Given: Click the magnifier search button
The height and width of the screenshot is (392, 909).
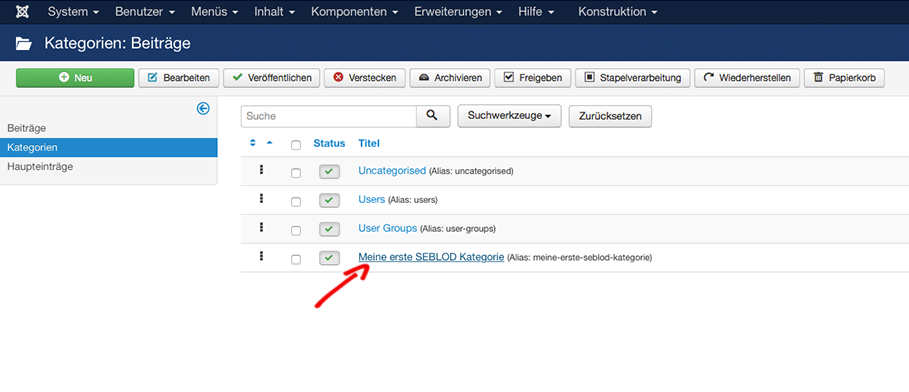Looking at the screenshot, I should point(434,116).
